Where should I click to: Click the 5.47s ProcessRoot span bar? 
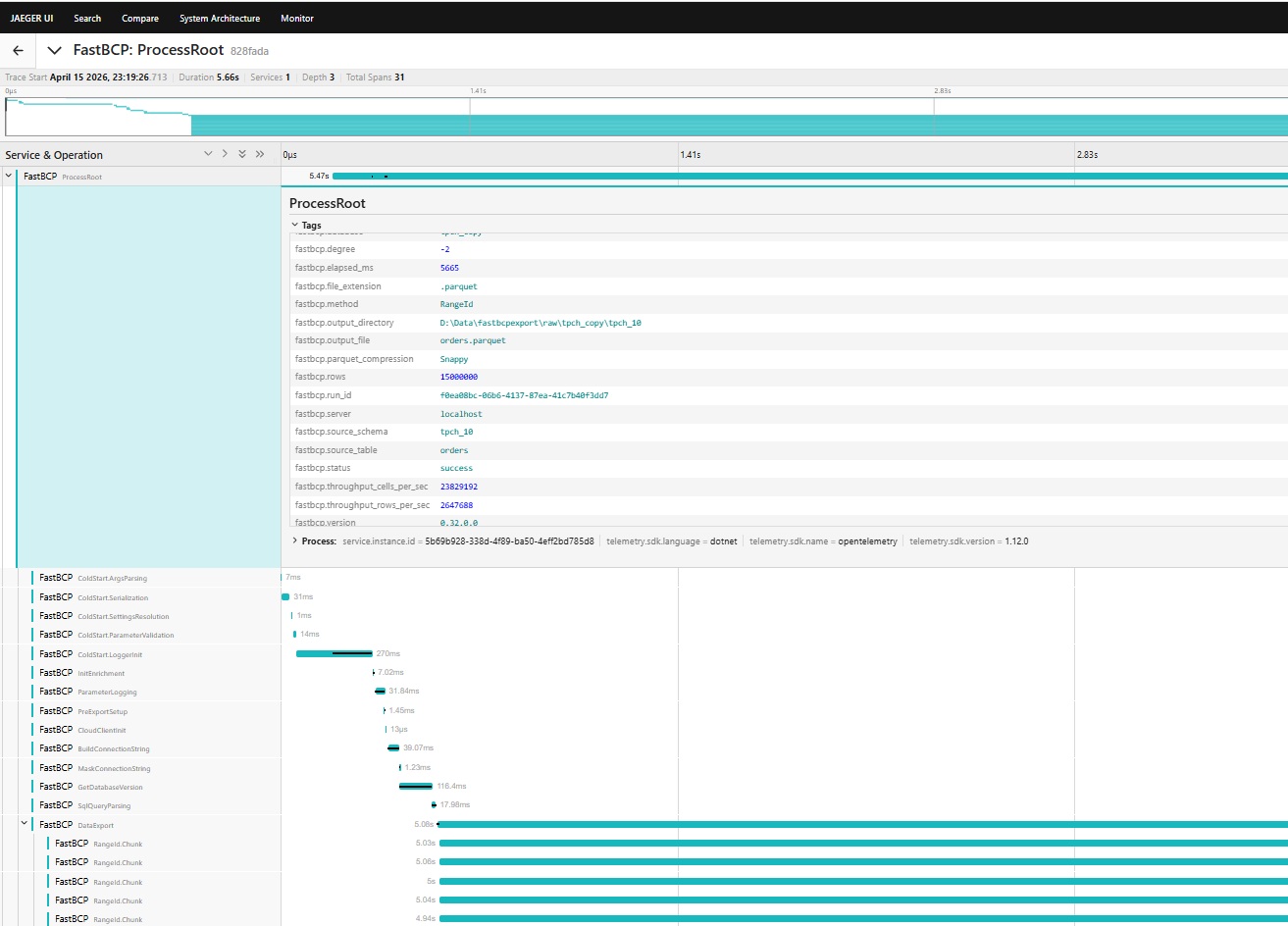click(810, 176)
